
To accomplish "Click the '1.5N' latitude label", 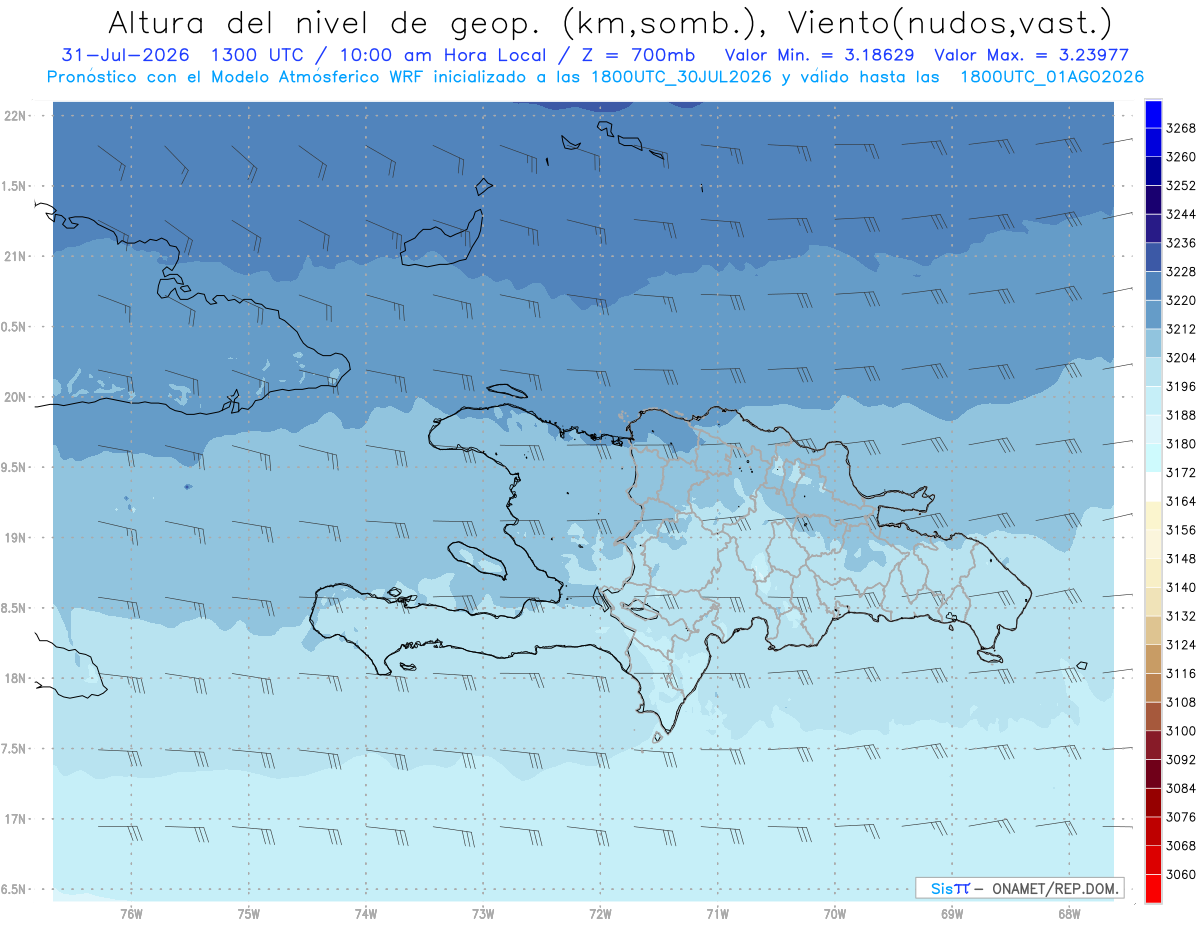I will click(x=14, y=186).
